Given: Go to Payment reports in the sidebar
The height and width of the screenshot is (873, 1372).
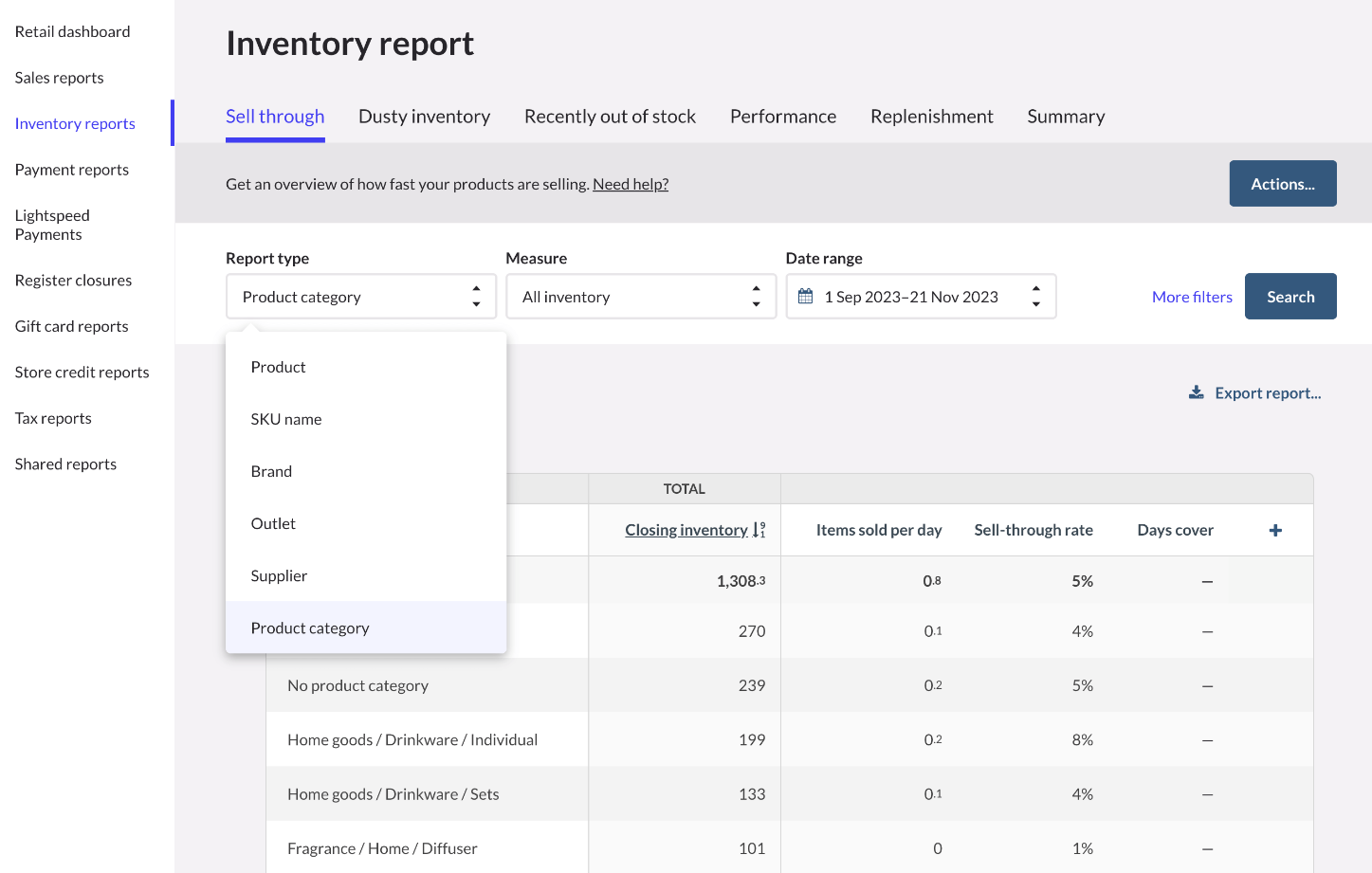Looking at the screenshot, I should point(71,169).
